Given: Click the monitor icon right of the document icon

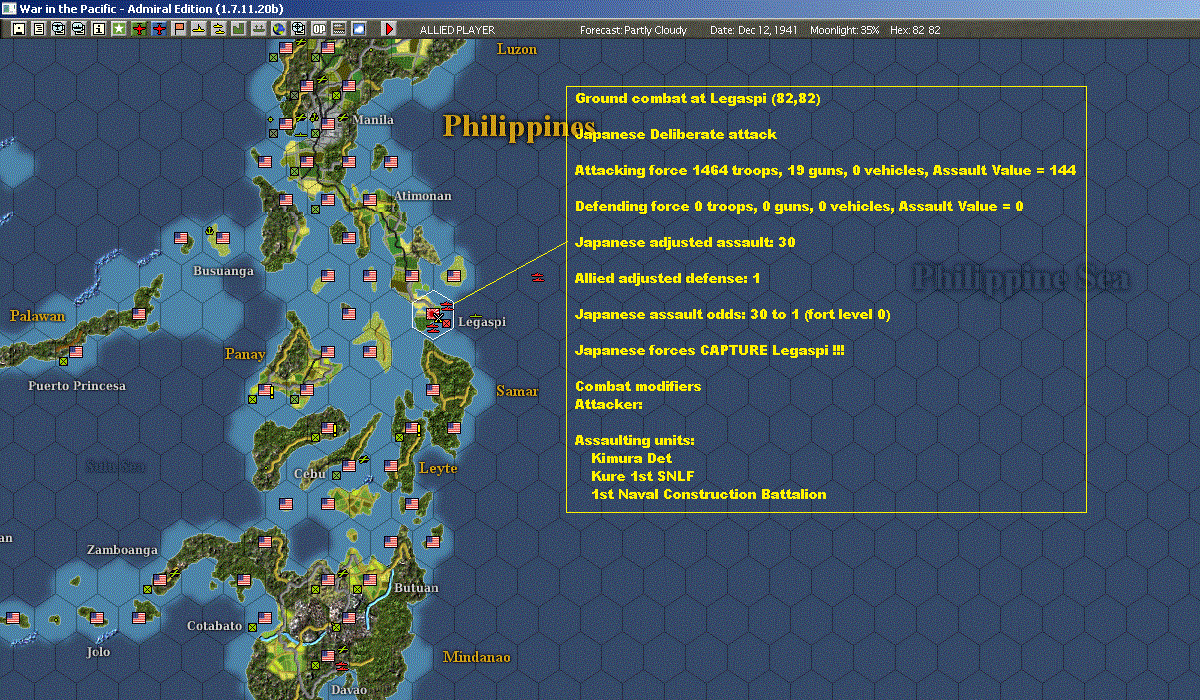Looking at the screenshot, I should click(59, 30).
